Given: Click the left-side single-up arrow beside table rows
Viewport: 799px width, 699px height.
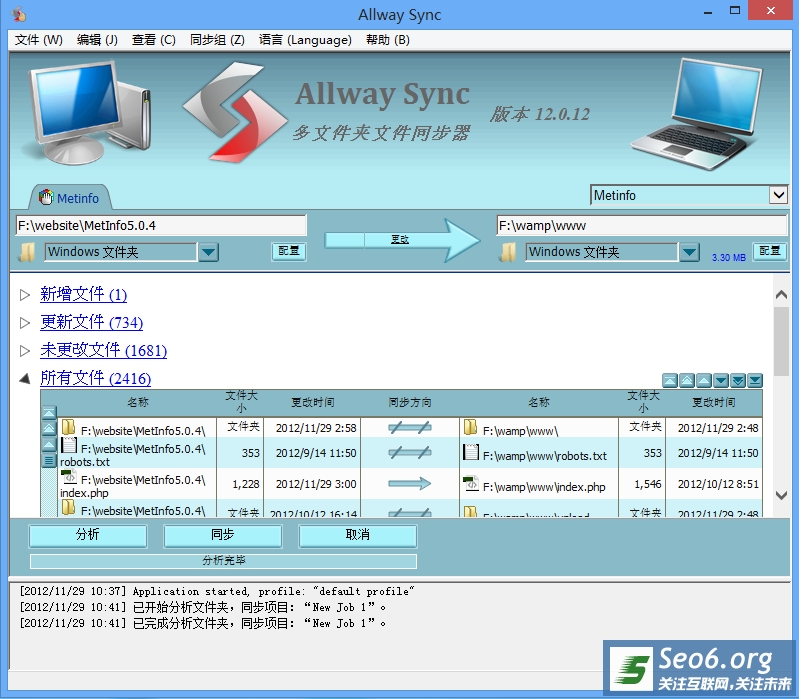Looking at the screenshot, I should point(49,445).
